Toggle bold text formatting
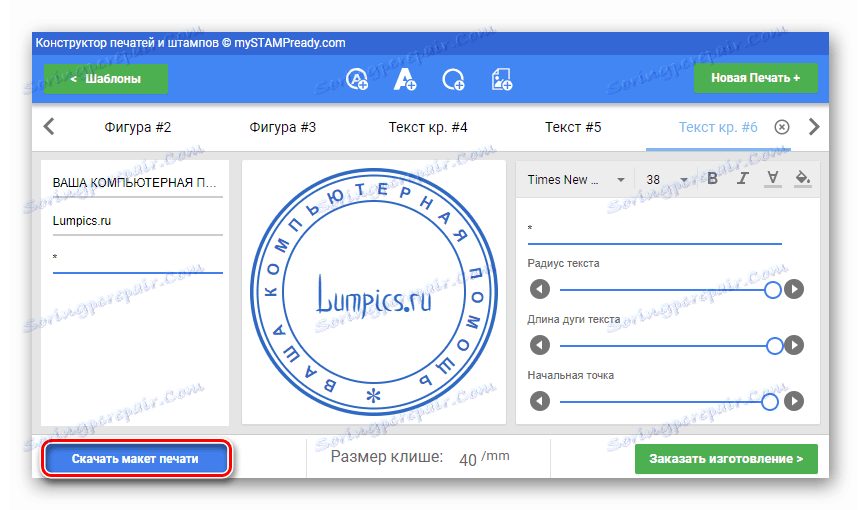Screen dimensions: 861x510 point(712,178)
